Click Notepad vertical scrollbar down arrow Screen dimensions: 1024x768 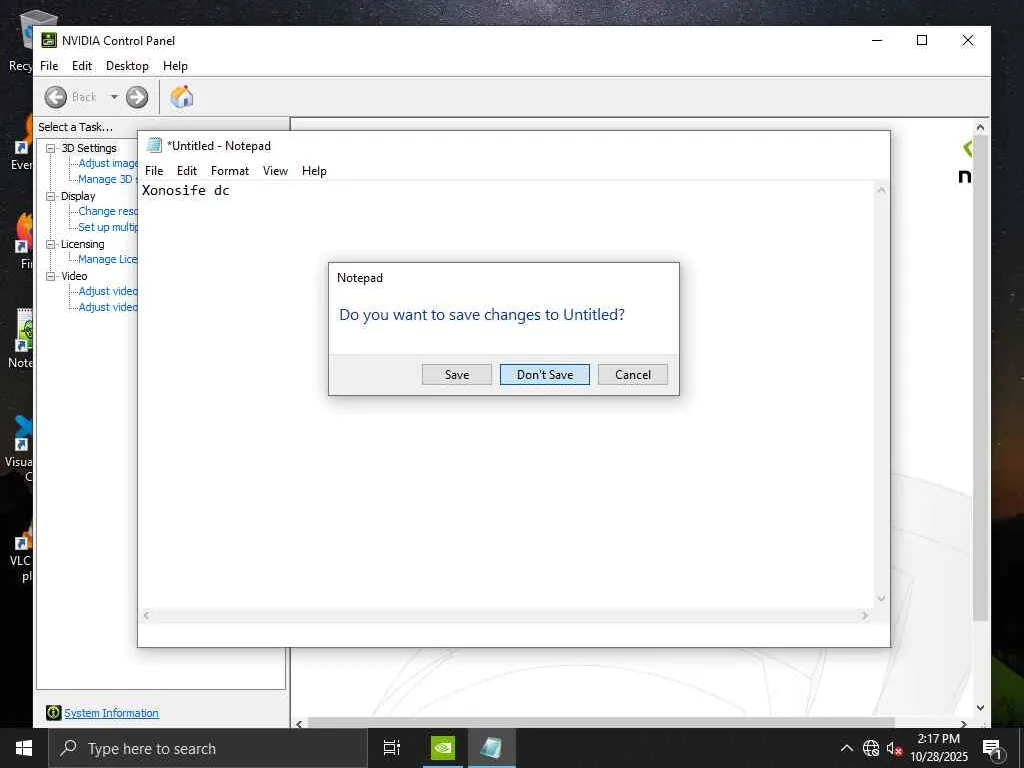(881, 598)
